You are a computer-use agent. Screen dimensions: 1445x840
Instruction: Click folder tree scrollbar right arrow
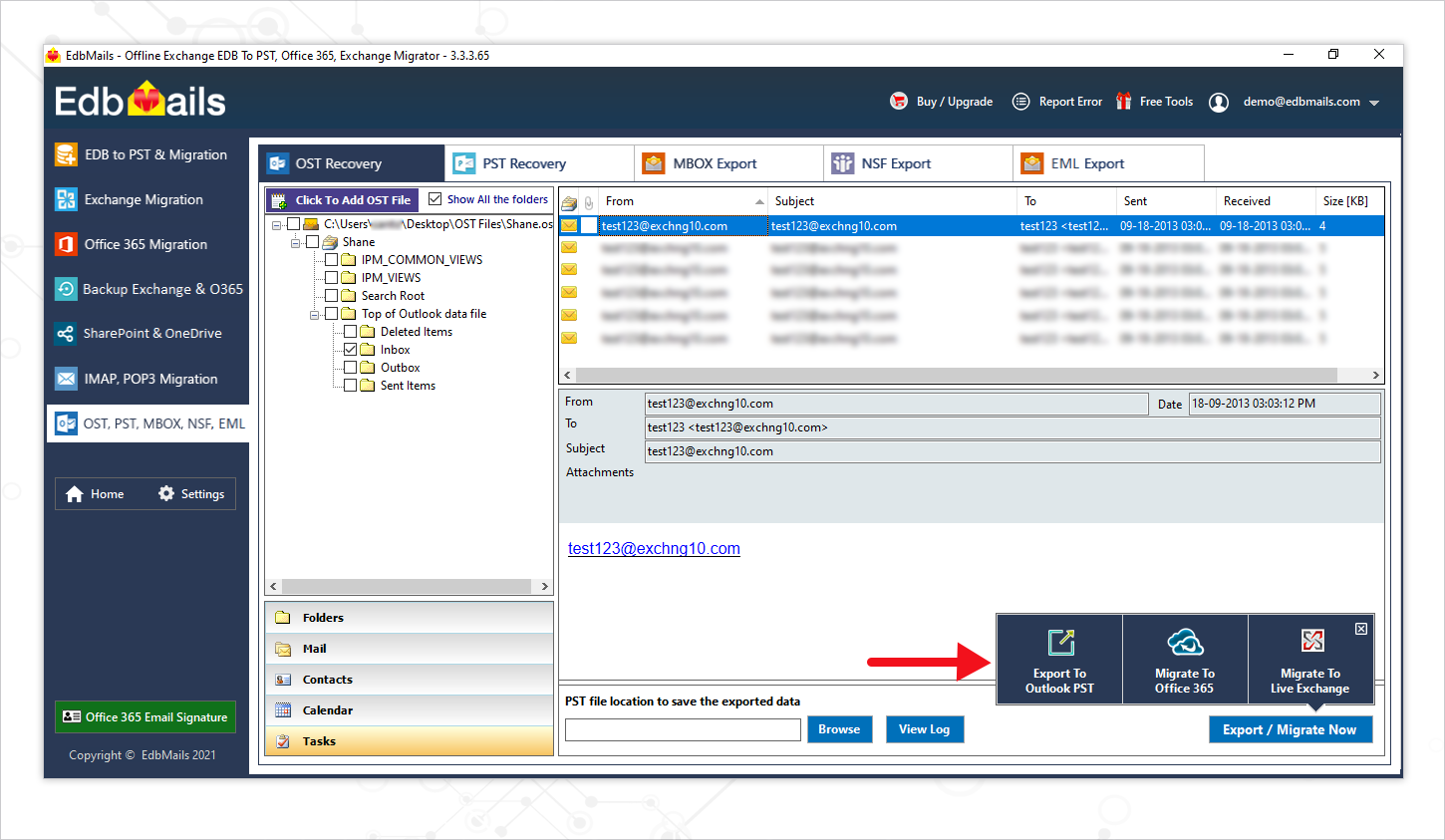pyautogui.click(x=544, y=587)
